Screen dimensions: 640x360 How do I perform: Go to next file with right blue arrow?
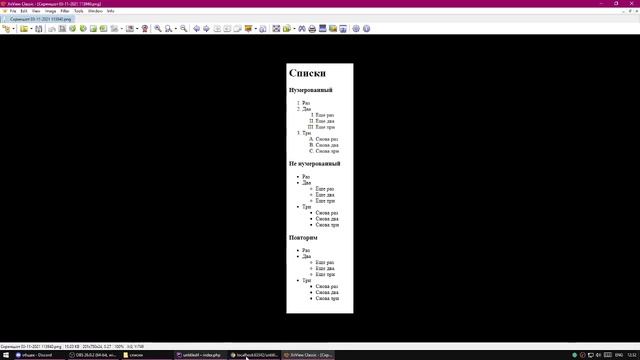tap(207, 29)
